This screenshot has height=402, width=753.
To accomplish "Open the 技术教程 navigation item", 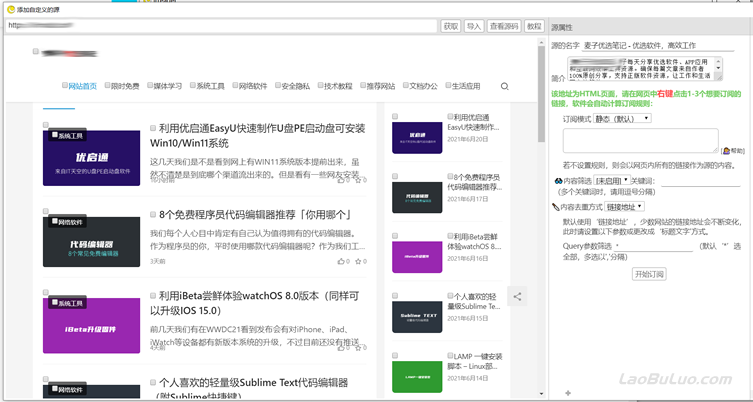I will (338, 86).
